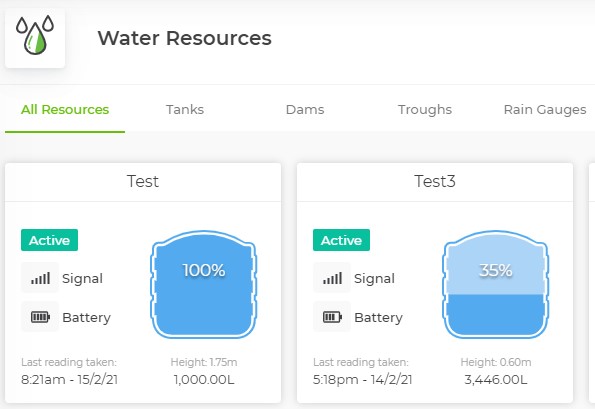Click the Active badge on Test card
Image resolution: width=595 pixels, height=409 pixels.
(49, 240)
